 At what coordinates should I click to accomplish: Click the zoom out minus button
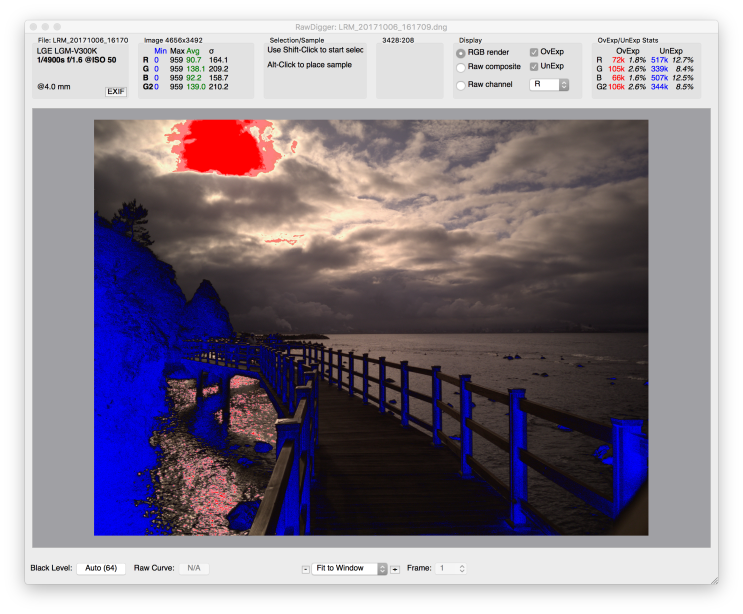306,569
